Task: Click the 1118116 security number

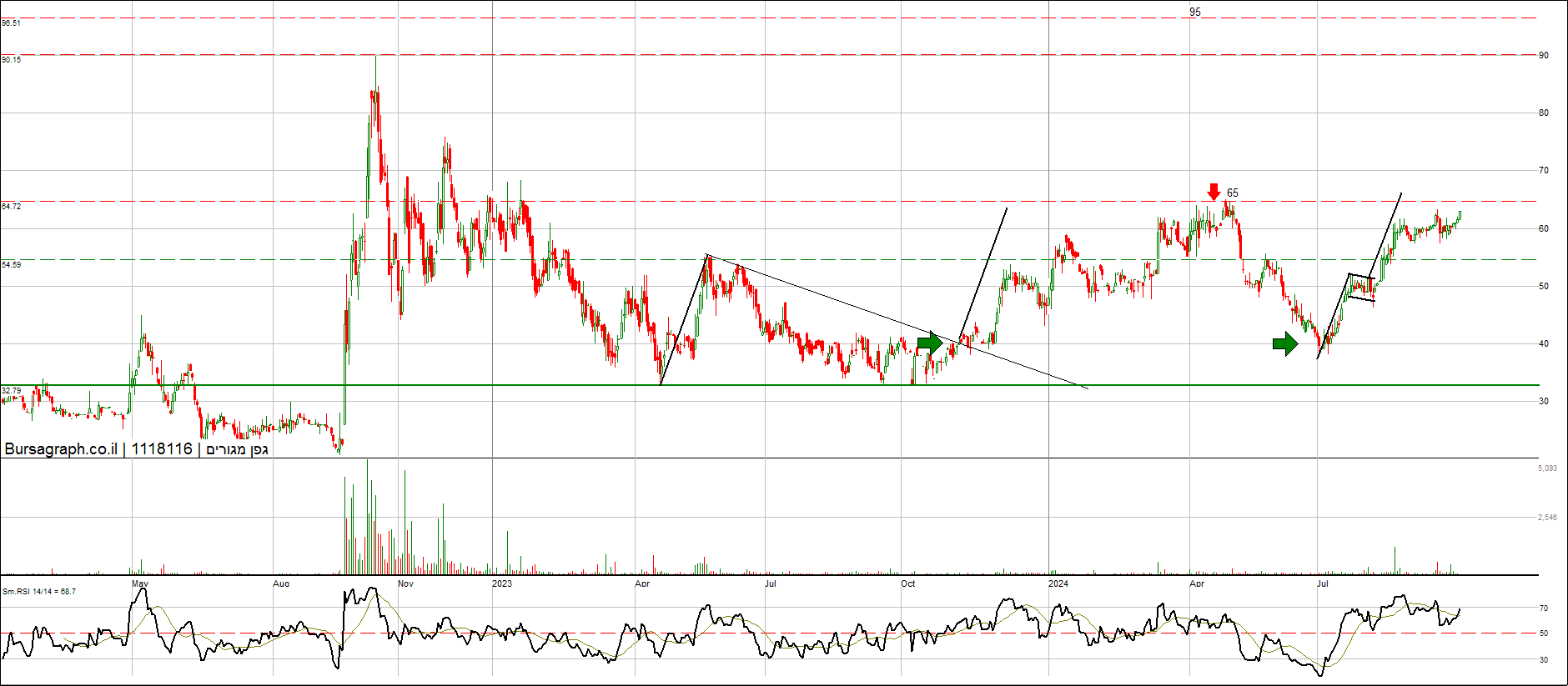Action: click(x=162, y=449)
